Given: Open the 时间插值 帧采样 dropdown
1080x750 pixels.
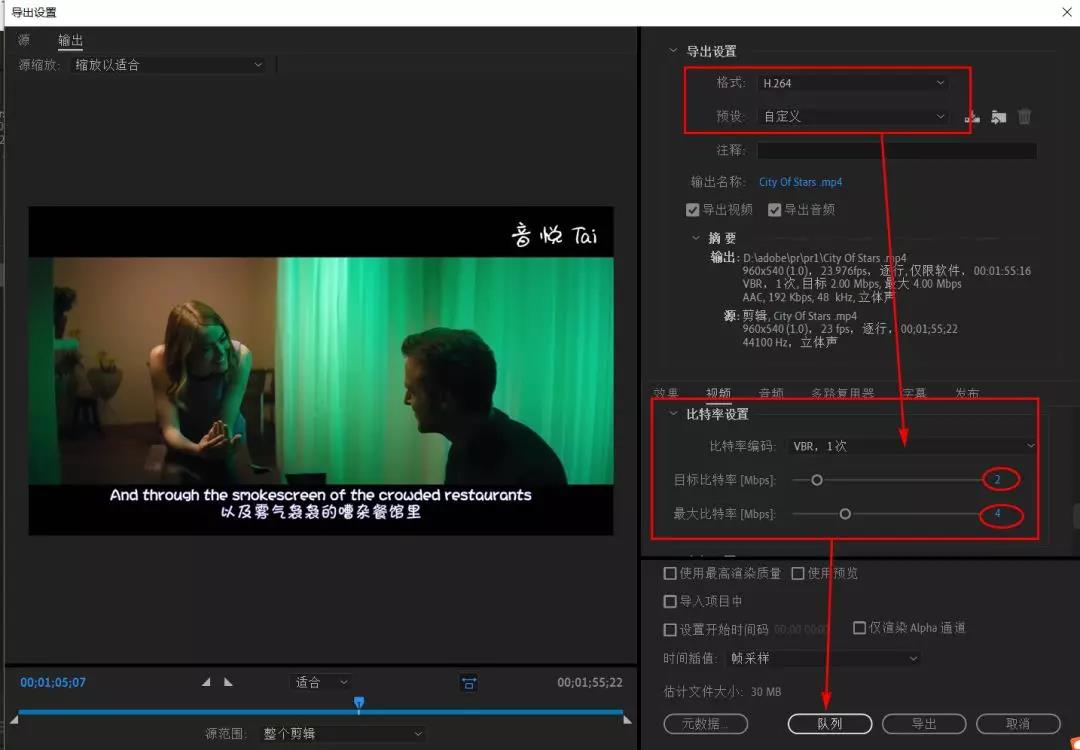Looking at the screenshot, I should point(823,658).
